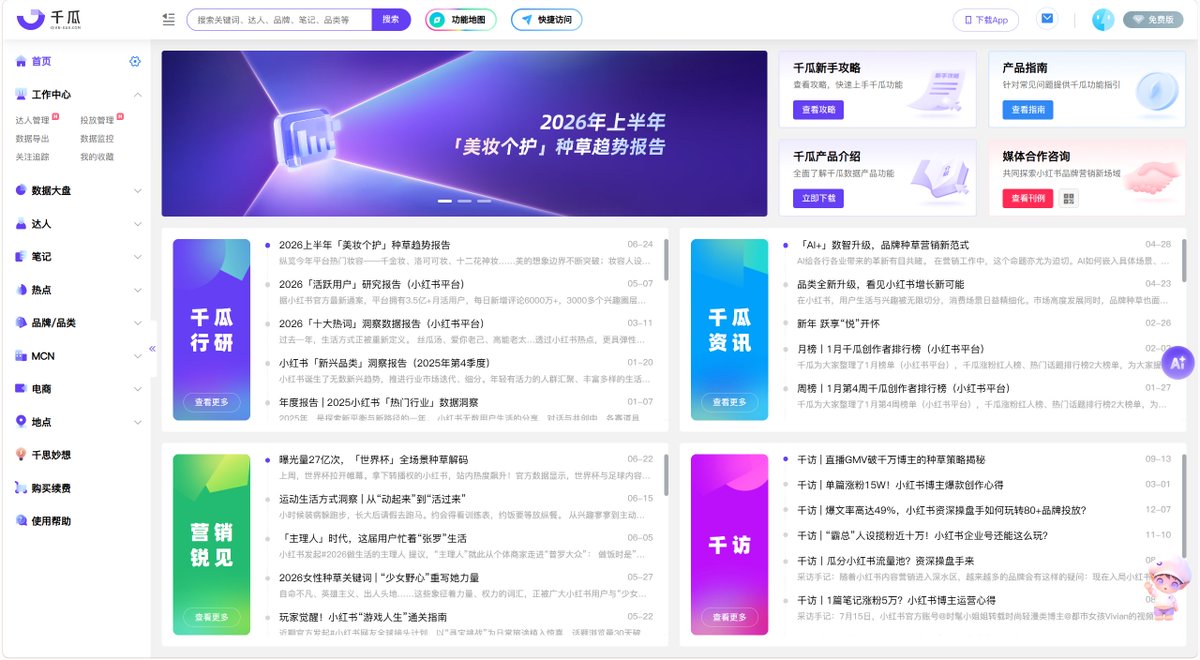Click 立即下载 on the 千瓜产品介绍 card

point(818,198)
